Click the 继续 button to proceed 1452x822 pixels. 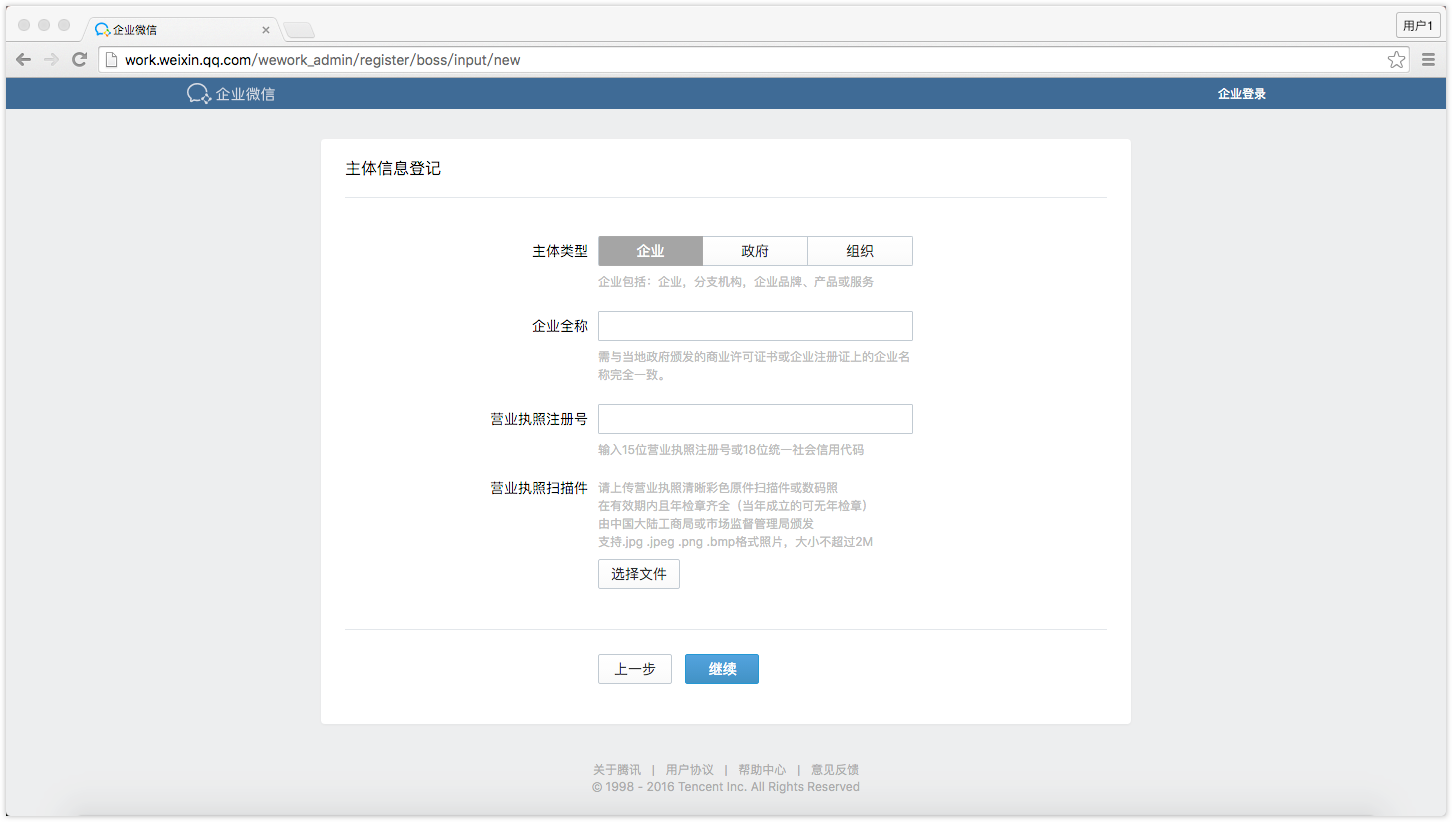[721, 668]
